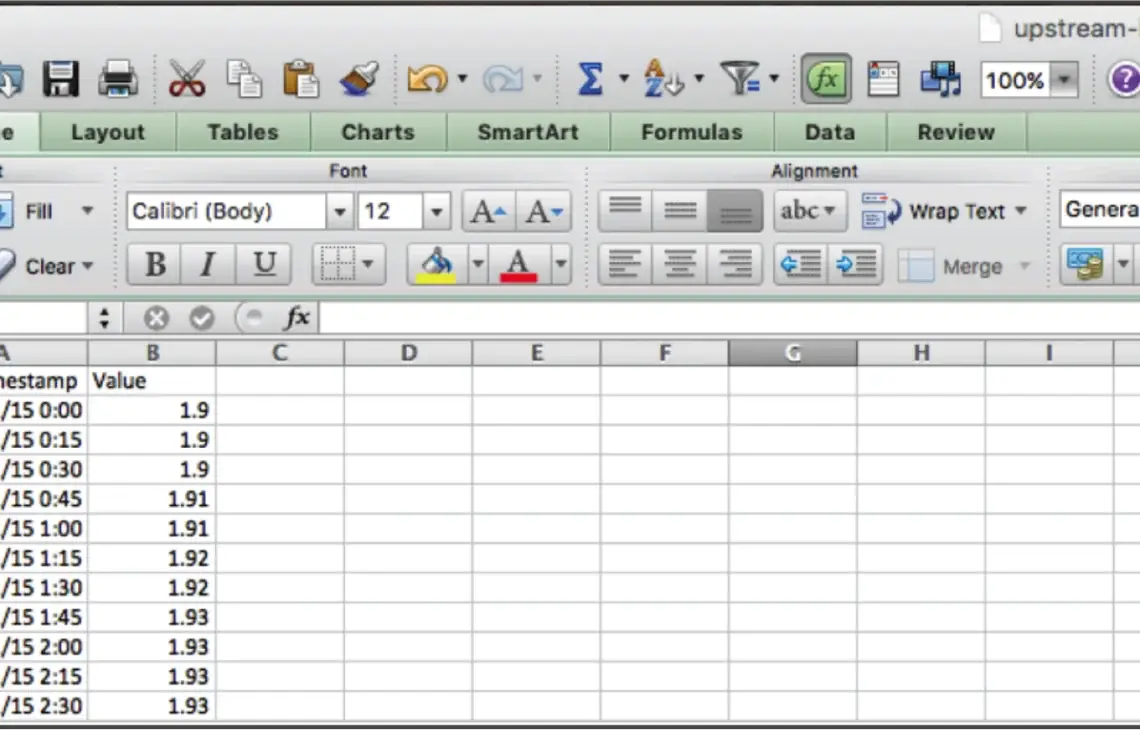Select the Data ribbon tab
This screenshot has width=1140, height=730.
830,132
